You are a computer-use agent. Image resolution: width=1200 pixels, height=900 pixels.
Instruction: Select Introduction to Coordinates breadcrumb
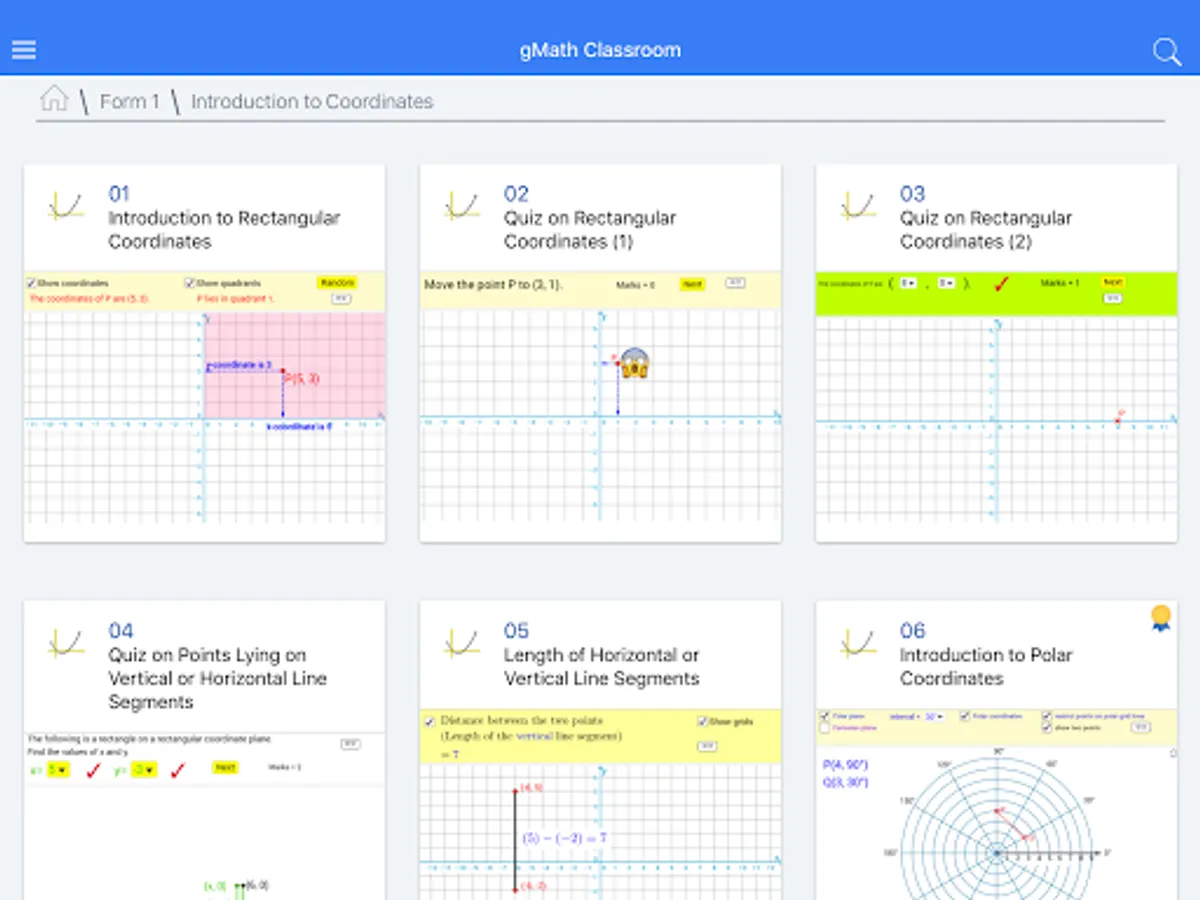(312, 101)
